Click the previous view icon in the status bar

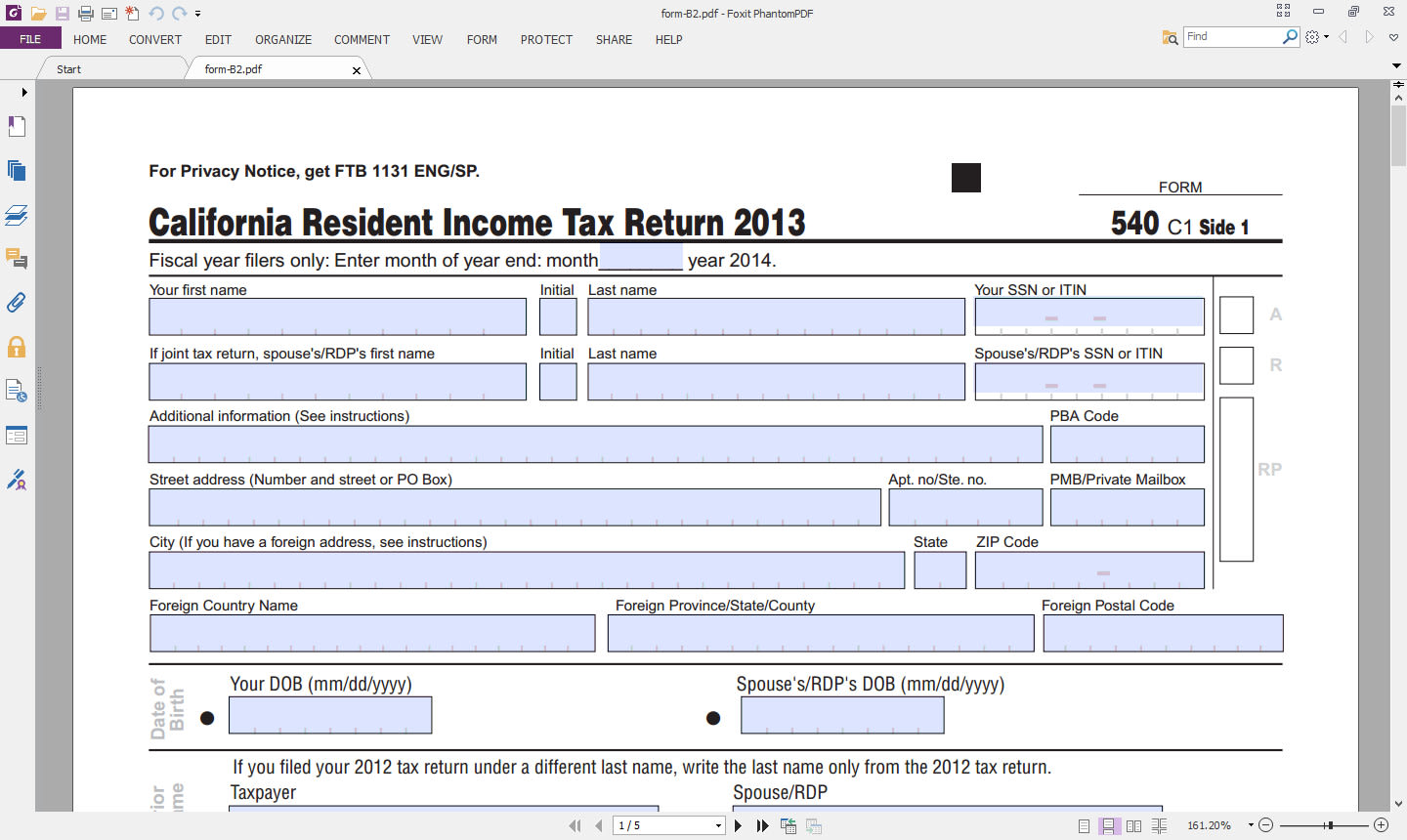[x=789, y=826]
